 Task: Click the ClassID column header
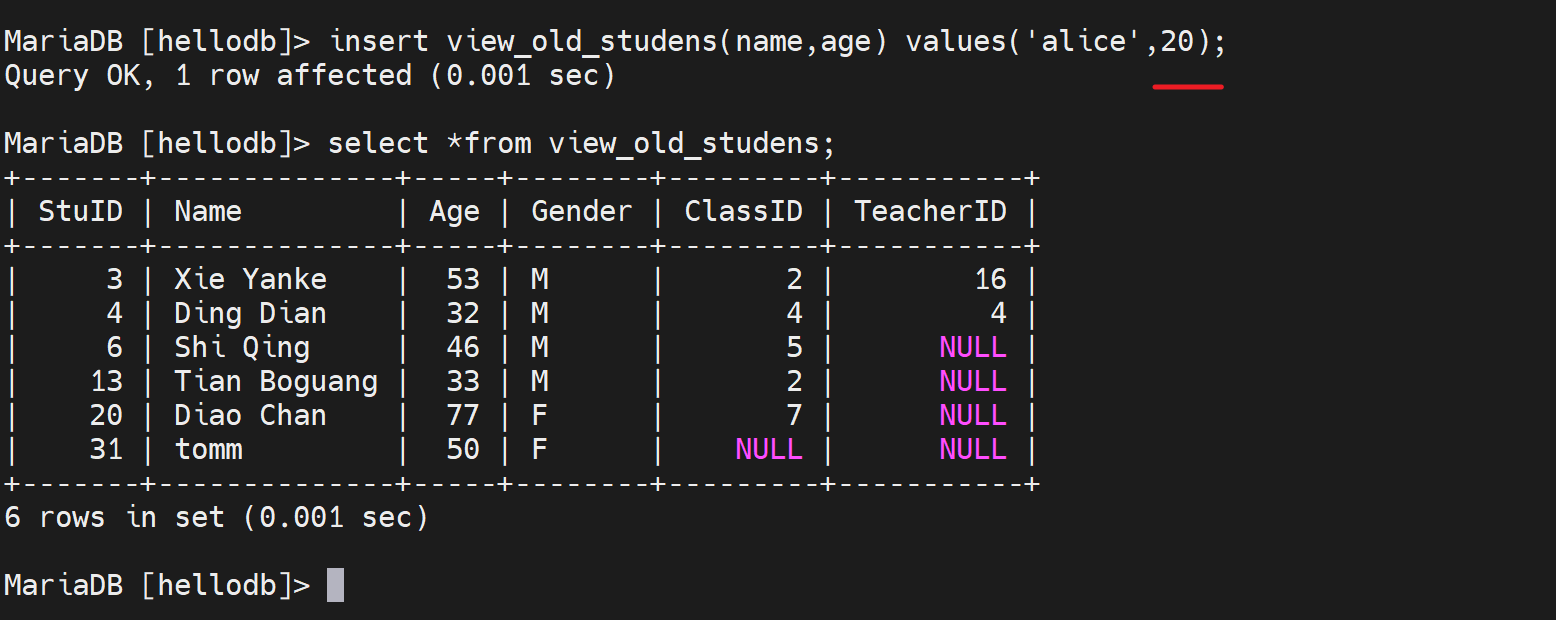[x=743, y=212]
